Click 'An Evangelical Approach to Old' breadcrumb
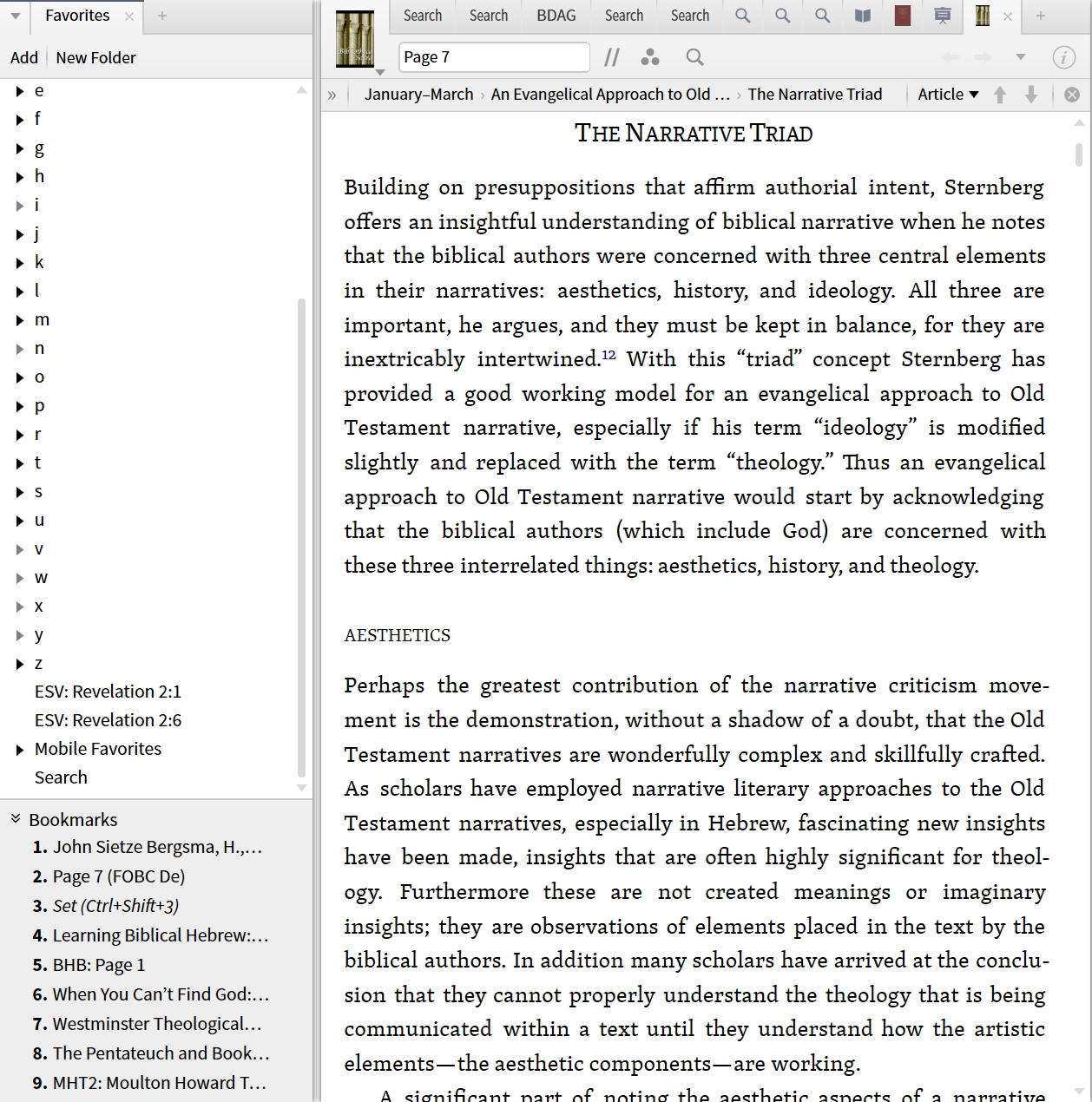The image size is (1092, 1102). [610, 95]
